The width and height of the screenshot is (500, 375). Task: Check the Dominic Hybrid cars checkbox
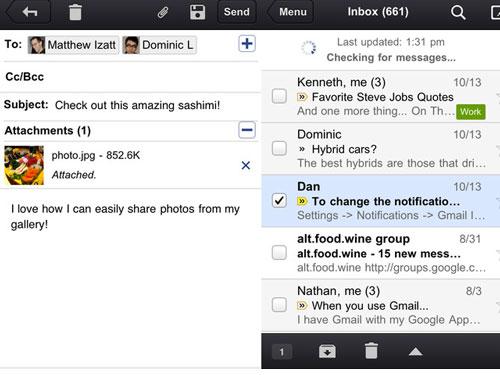point(279,148)
